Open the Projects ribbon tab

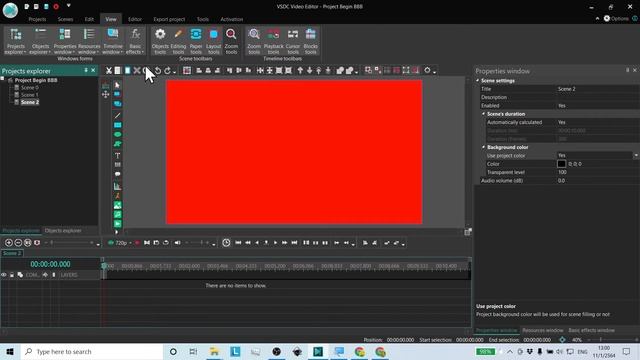click(x=37, y=19)
